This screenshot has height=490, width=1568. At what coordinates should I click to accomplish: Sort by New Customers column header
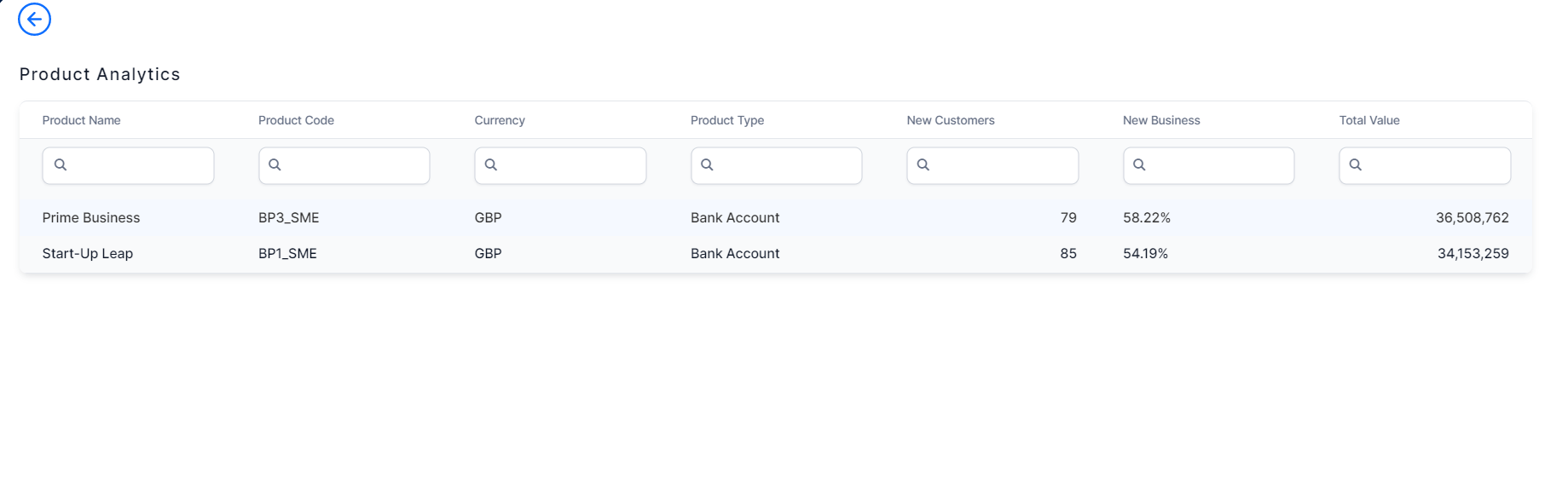coord(951,120)
